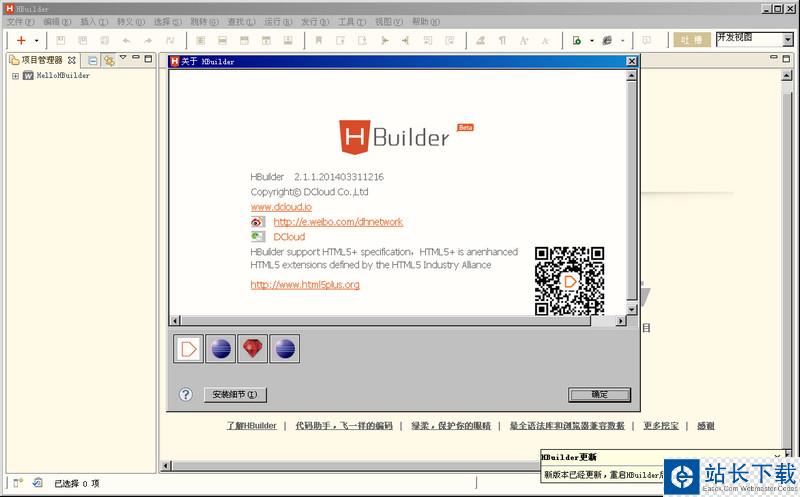Click the About dialog vertical scrollbar up arrow
The image size is (800, 497).
click(x=632, y=76)
